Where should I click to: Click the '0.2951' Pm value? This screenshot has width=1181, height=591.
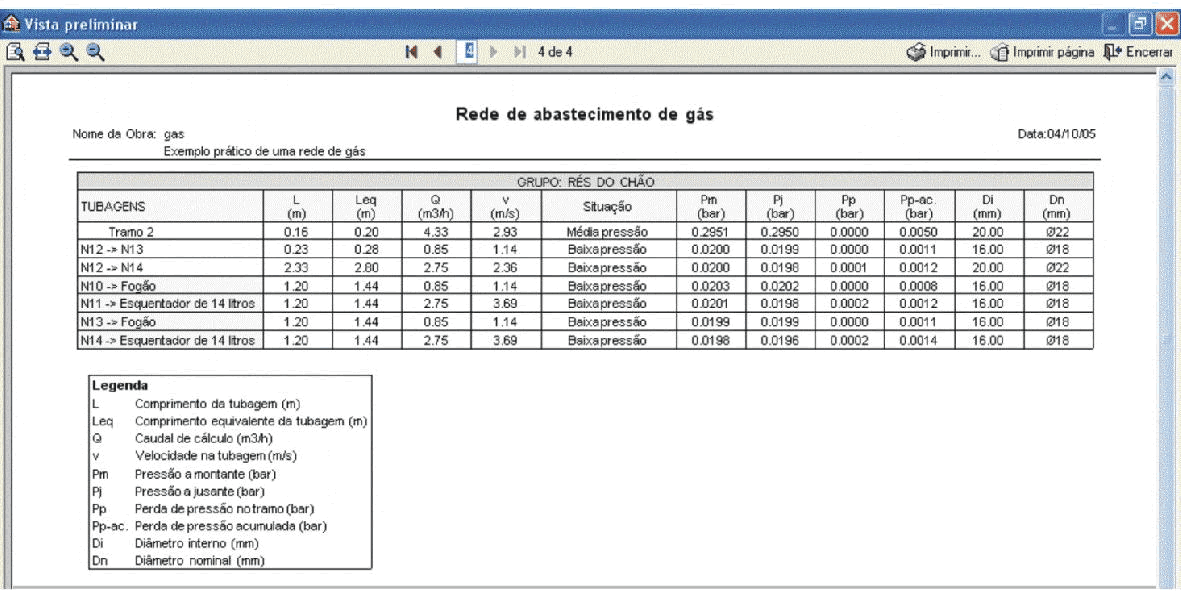click(x=709, y=232)
